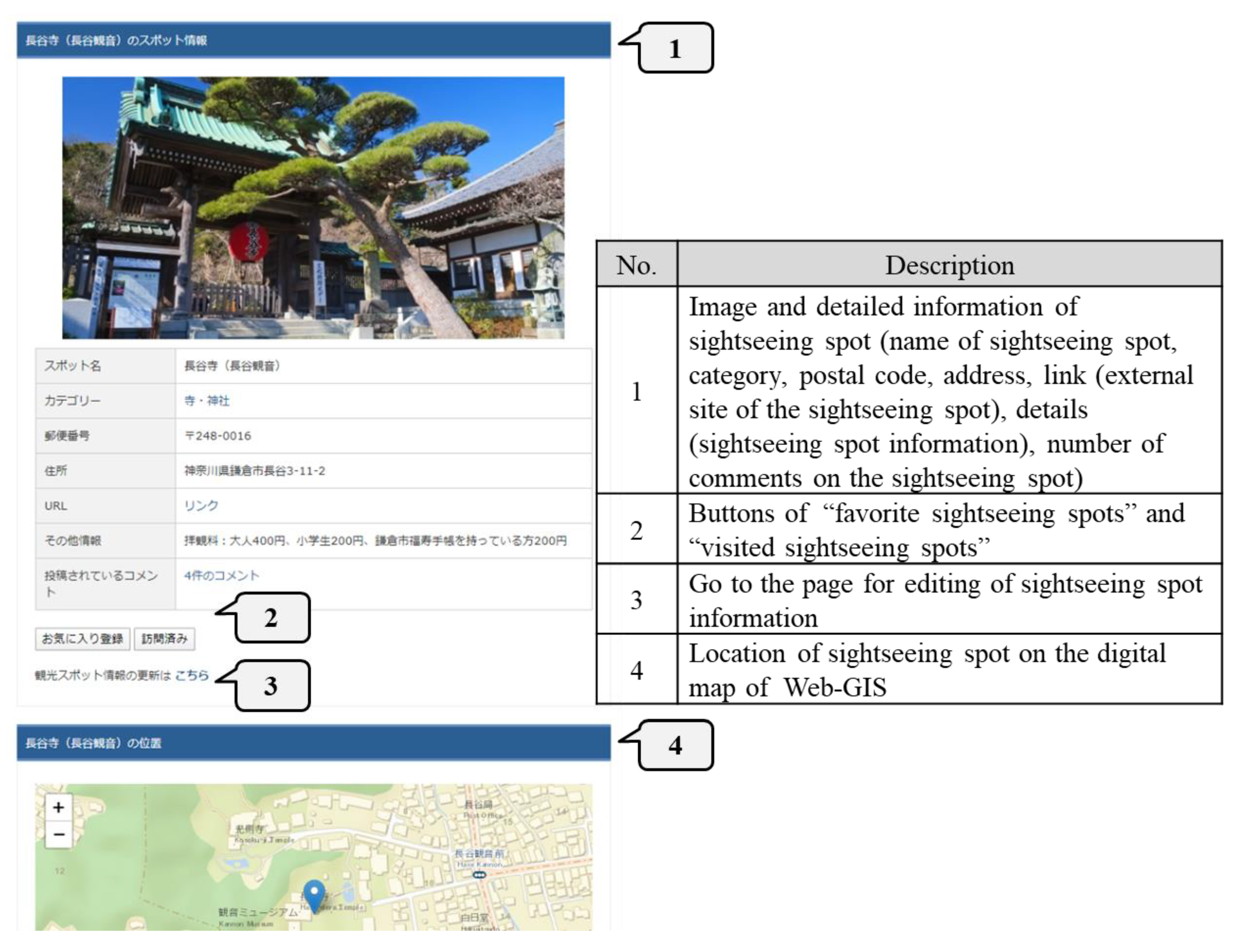1240x952 pixels.
Task: Open the リンク external URL link
Action: 201,506
